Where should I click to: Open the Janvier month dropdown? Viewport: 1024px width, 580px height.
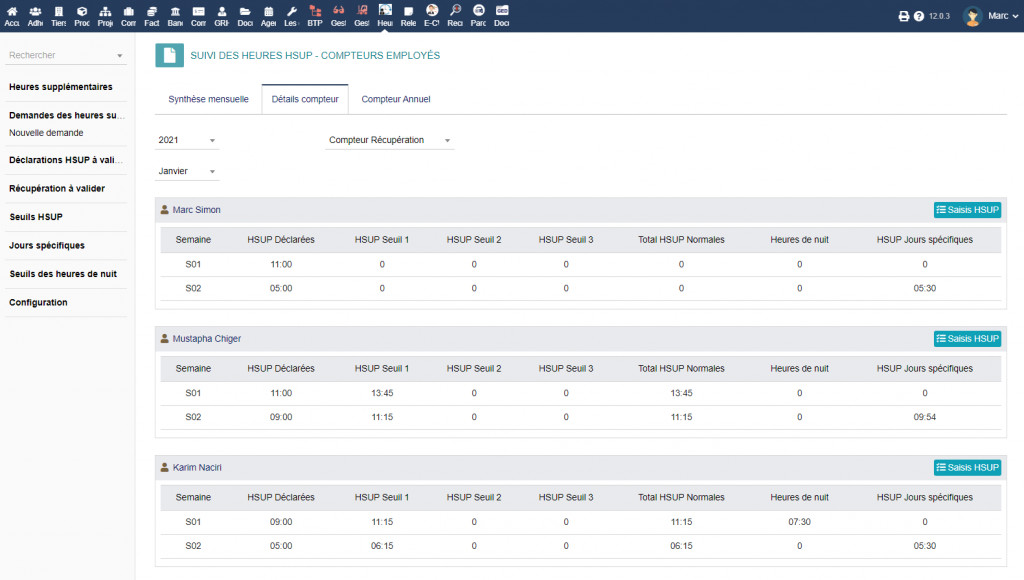[187, 172]
